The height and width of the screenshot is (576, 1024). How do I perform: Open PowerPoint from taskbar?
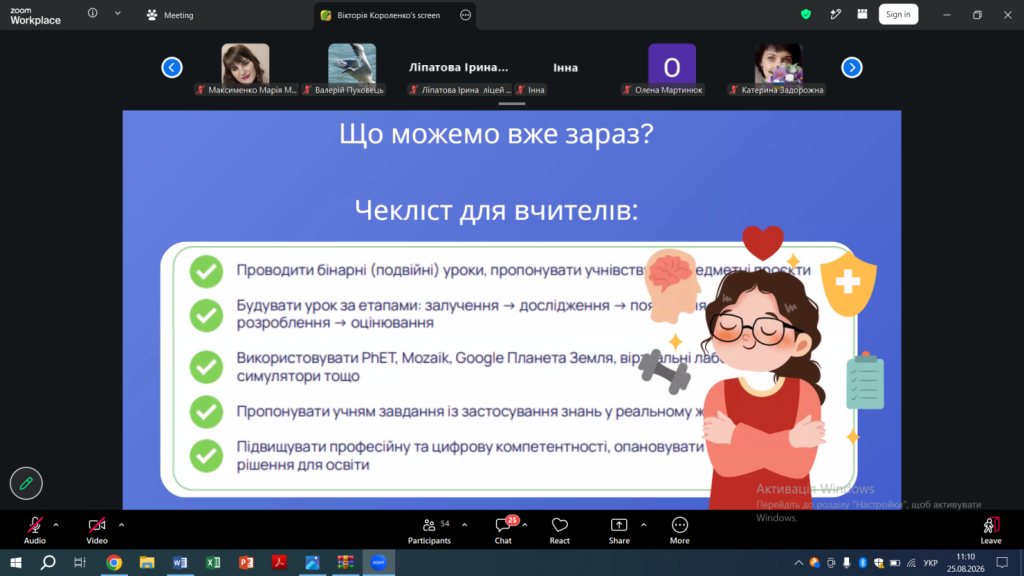click(246, 562)
